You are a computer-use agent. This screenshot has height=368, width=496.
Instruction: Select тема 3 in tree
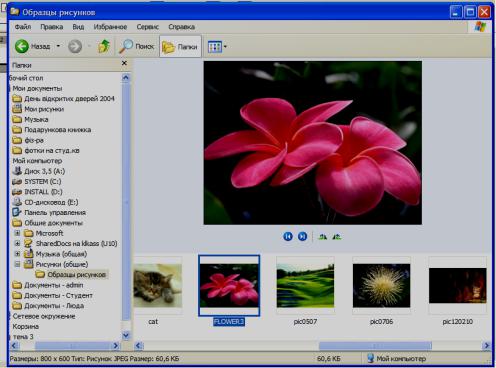(x=23, y=337)
